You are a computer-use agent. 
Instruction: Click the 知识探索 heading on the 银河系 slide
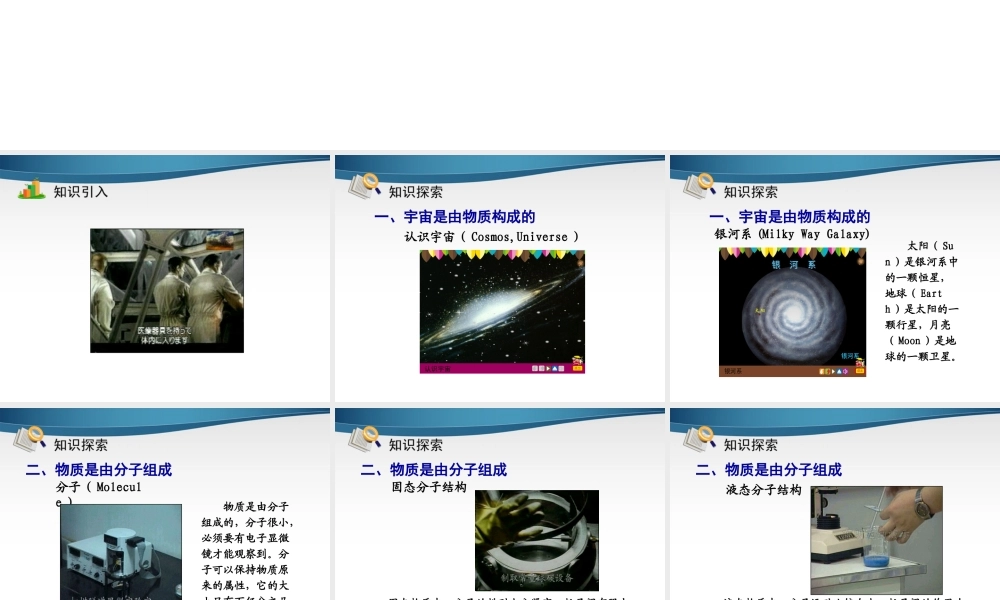[x=751, y=192]
